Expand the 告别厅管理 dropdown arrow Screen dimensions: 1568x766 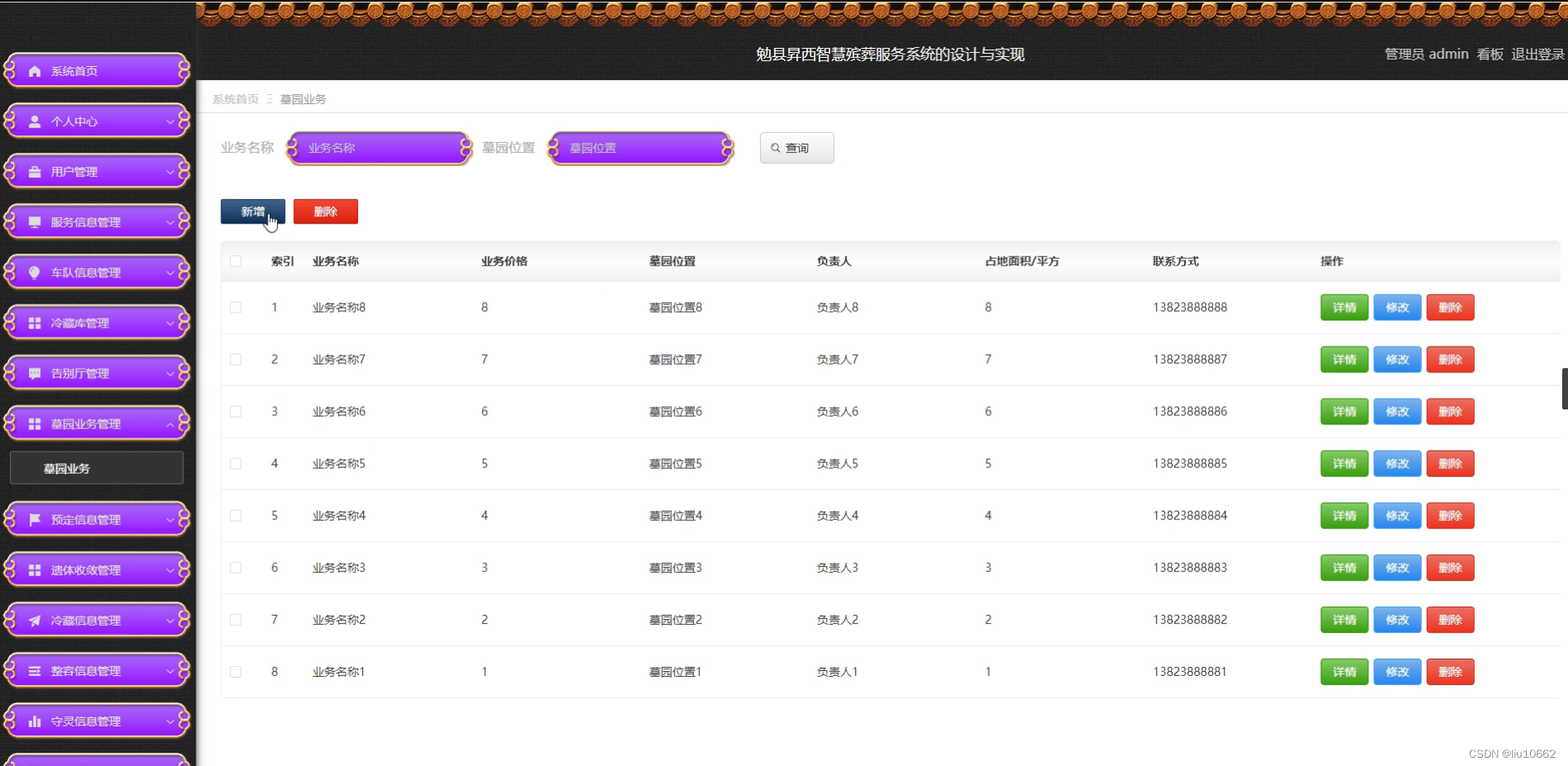pos(172,373)
